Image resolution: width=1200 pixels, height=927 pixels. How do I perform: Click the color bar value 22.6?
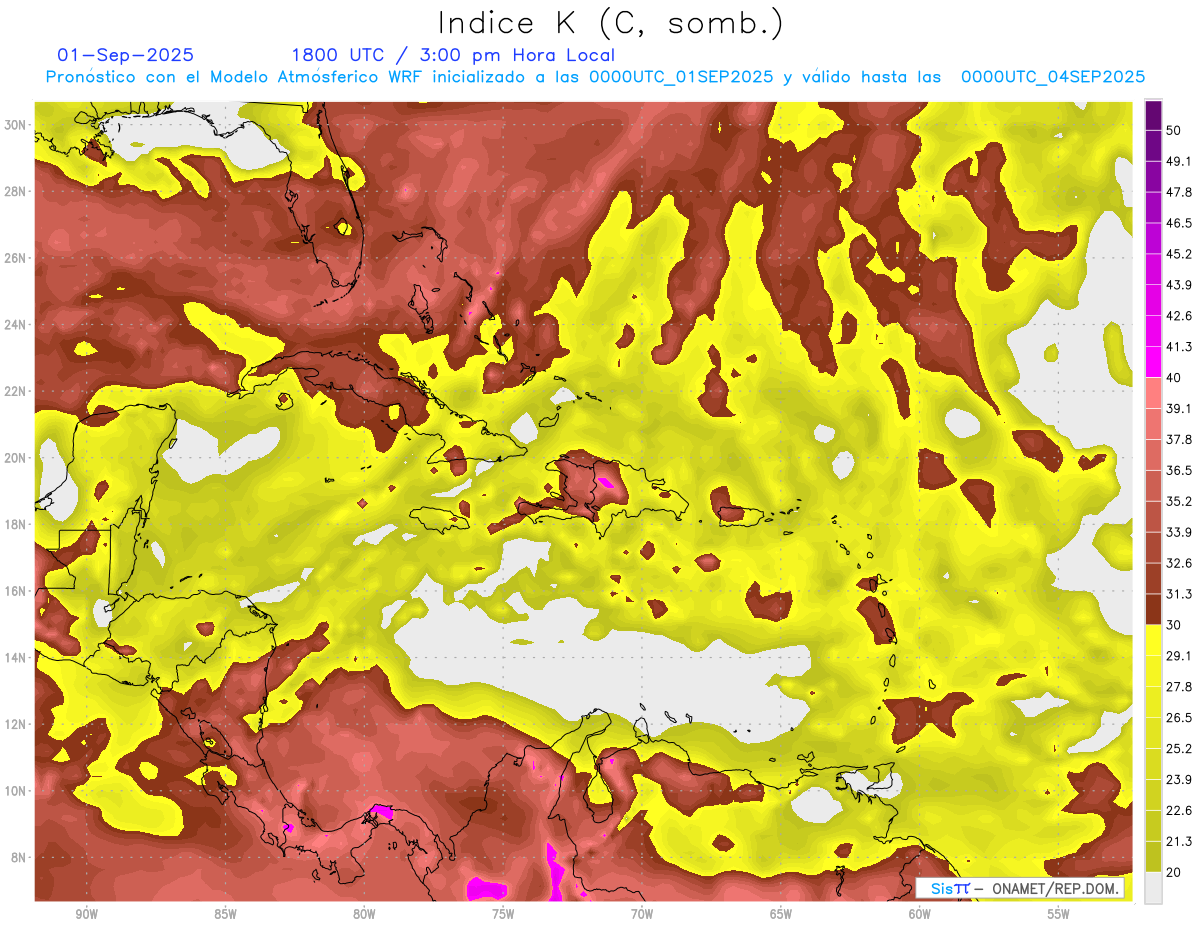pyautogui.click(x=1178, y=811)
